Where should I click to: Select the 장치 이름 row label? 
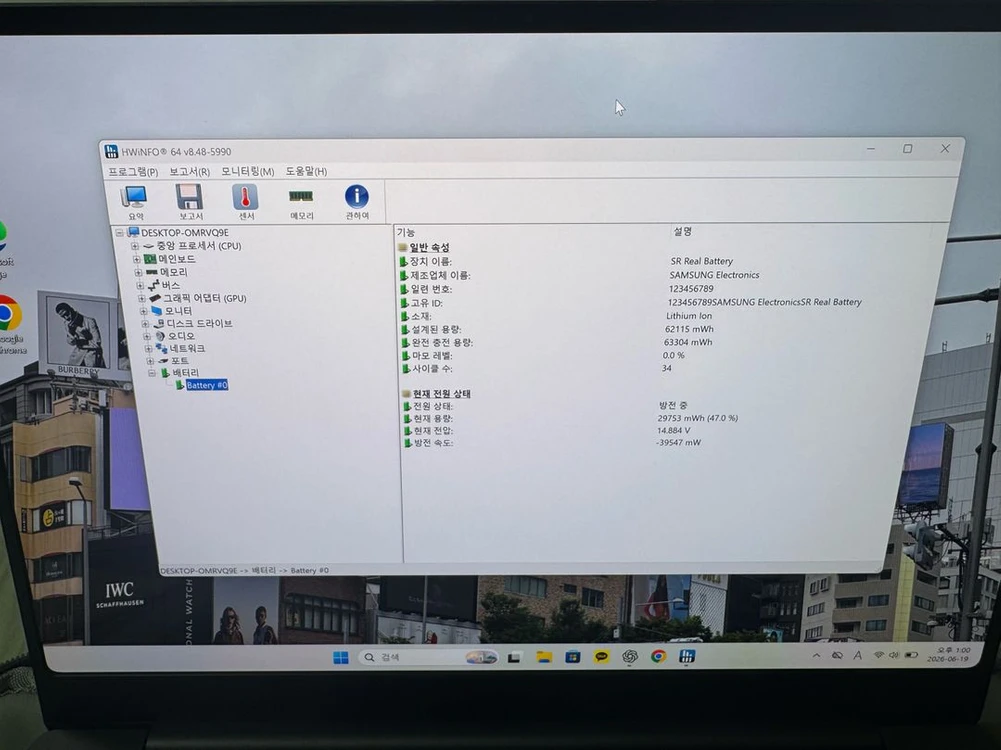(x=431, y=262)
